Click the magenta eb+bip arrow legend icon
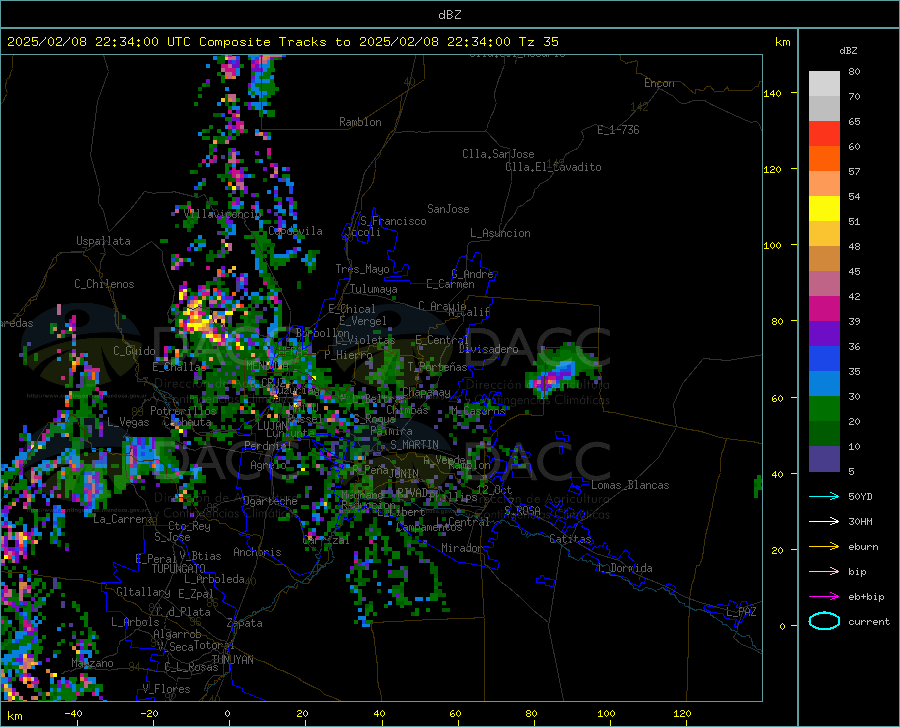The width and height of the screenshot is (900, 727). pyautogui.click(x=824, y=597)
